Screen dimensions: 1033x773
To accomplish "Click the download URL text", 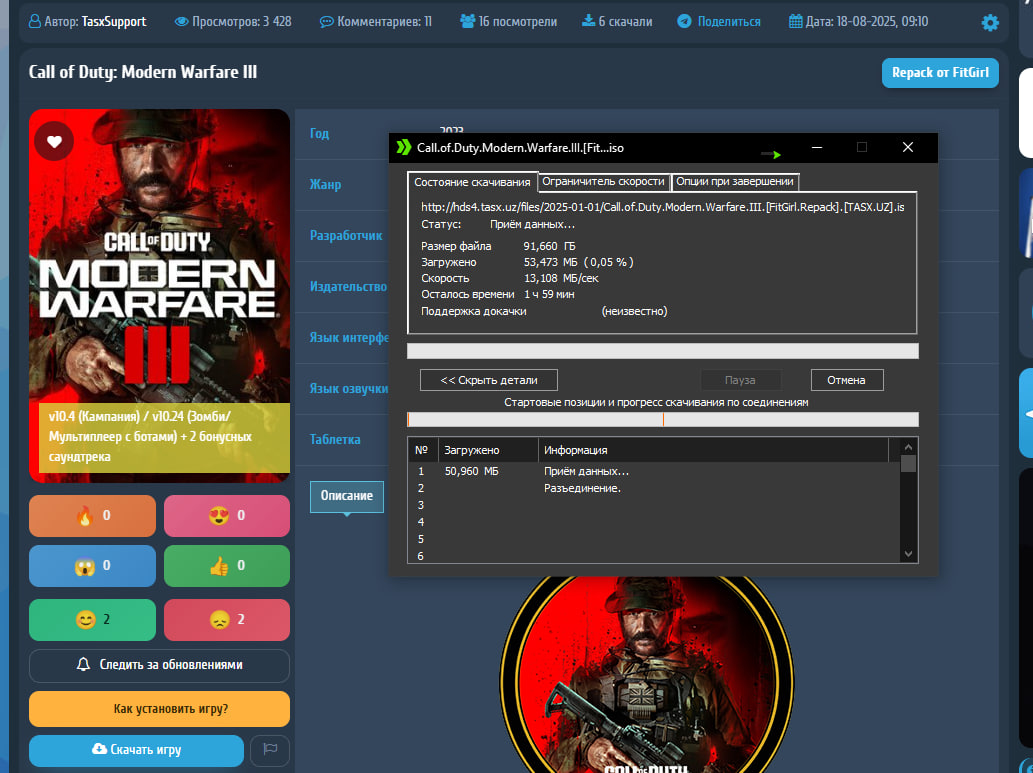I will 663,208.
